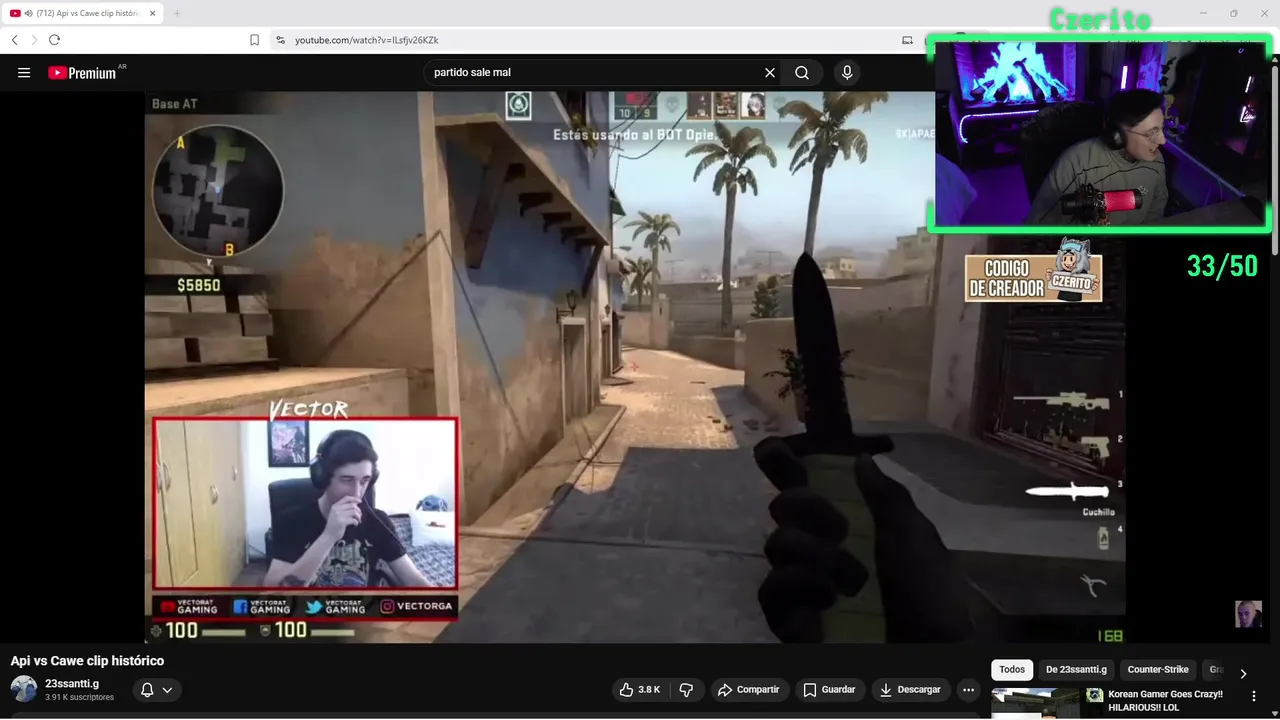This screenshot has height=720, width=1280.
Task: Click the Api vs Cawe clip histórico title
Action: pyautogui.click(x=87, y=661)
